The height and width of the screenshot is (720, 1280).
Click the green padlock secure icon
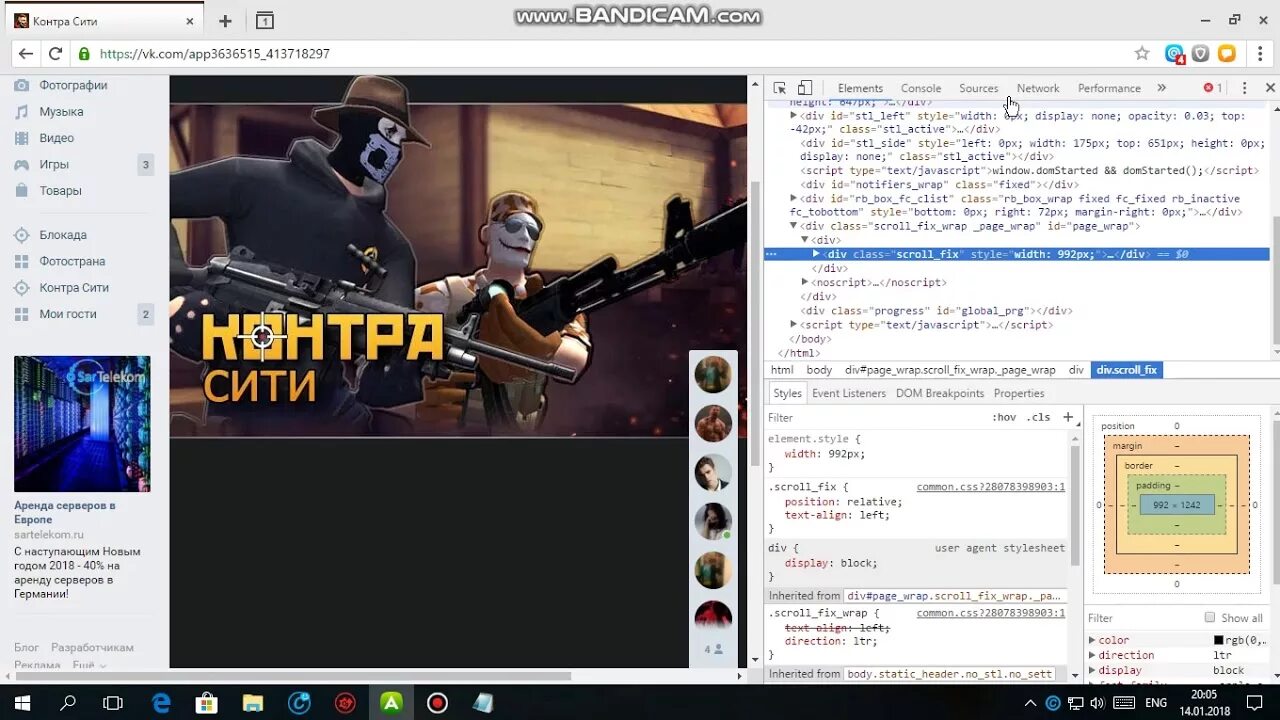pos(84,54)
